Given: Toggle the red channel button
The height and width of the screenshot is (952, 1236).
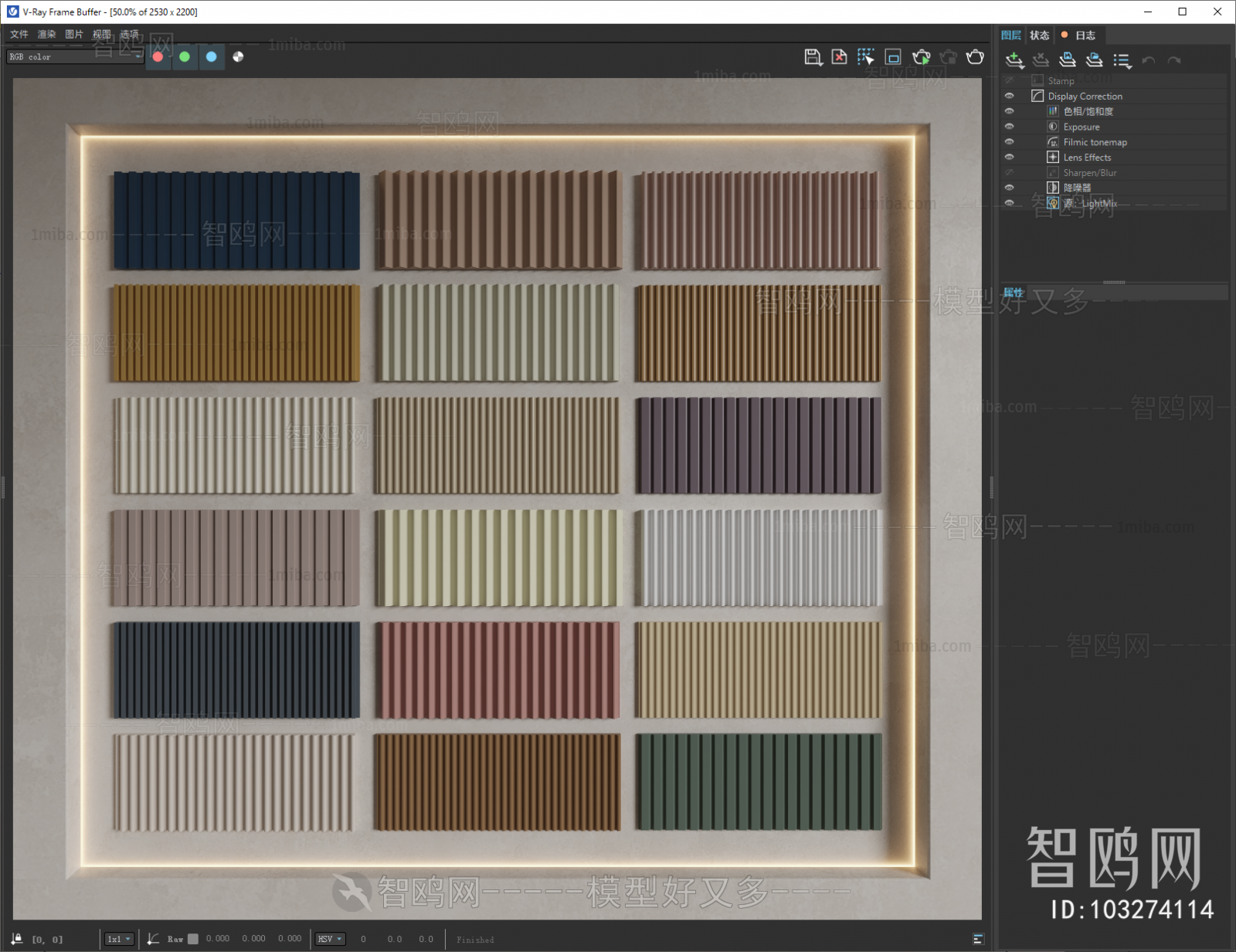Looking at the screenshot, I should pos(158,56).
